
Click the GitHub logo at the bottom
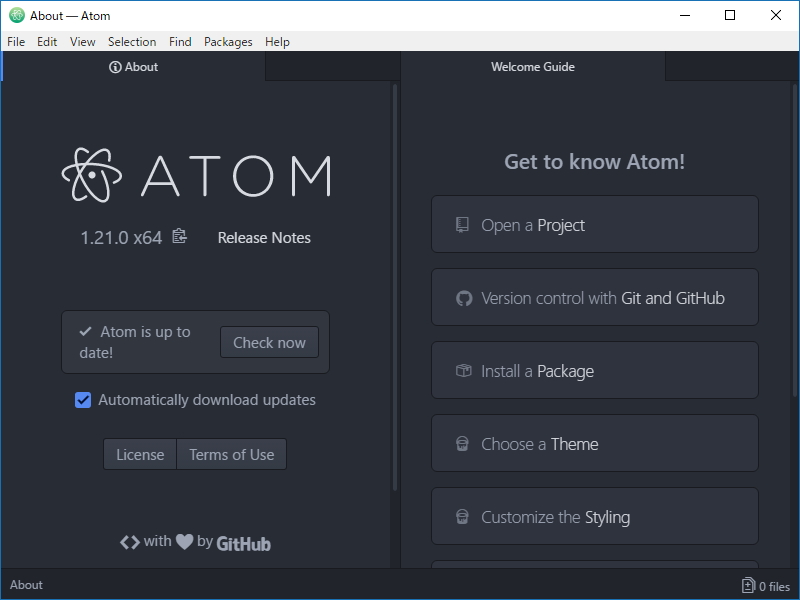click(243, 541)
